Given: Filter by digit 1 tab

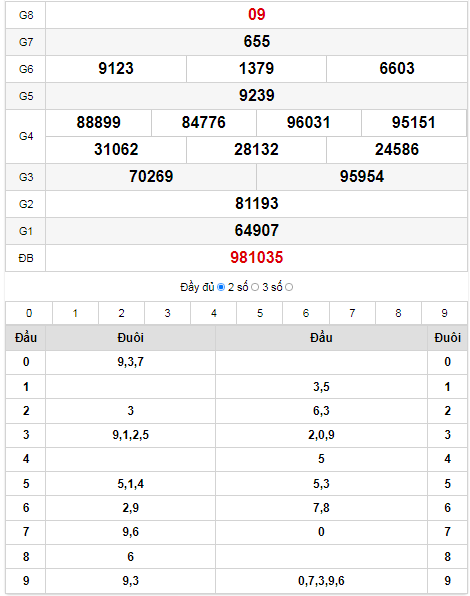Looking at the screenshot, I should [x=75, y=313].
